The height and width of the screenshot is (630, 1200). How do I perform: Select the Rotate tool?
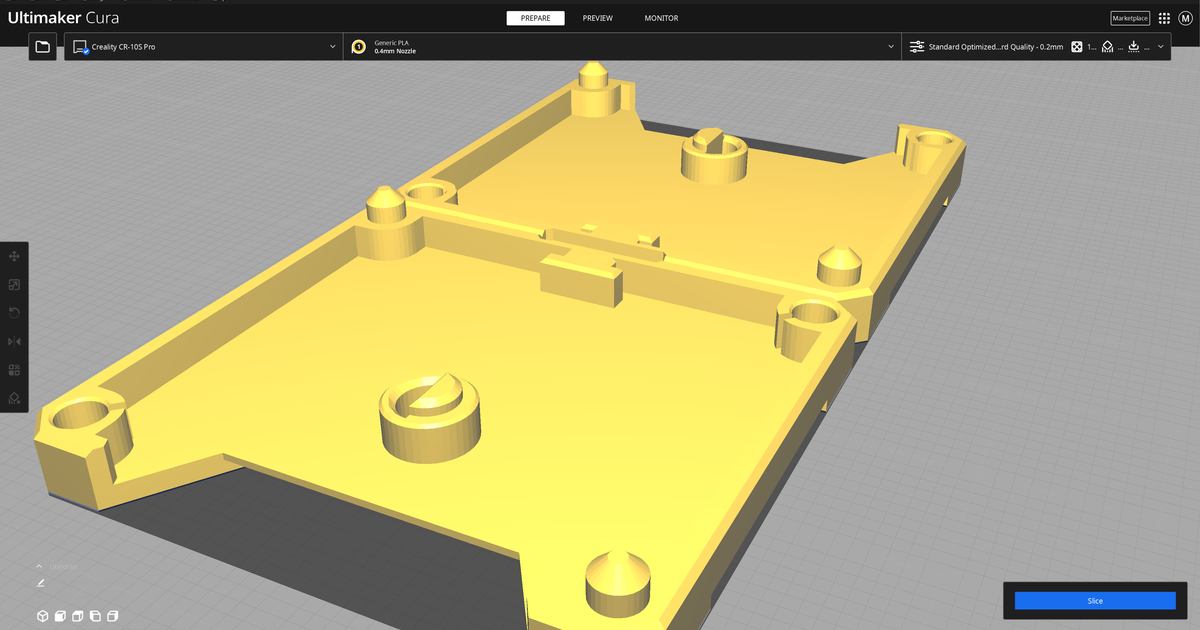(x=14, y=312)
